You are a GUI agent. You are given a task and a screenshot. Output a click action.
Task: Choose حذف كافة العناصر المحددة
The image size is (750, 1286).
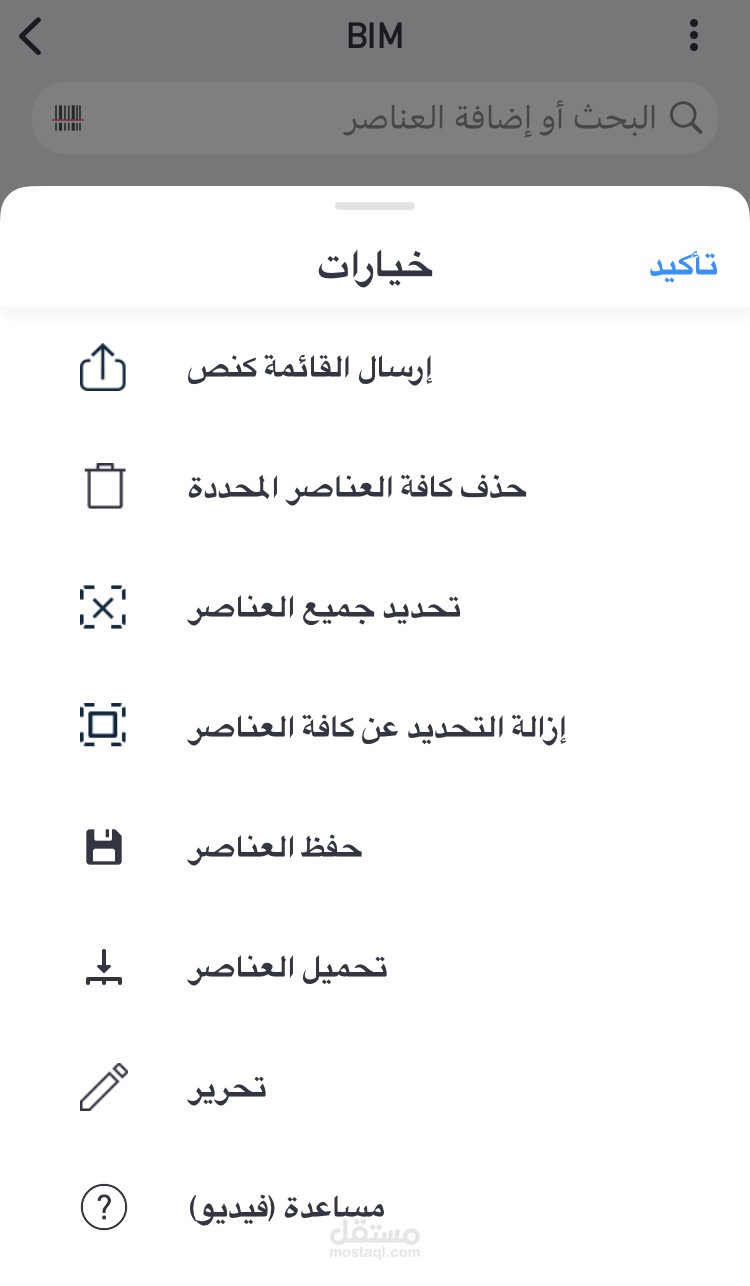[375, 488]
